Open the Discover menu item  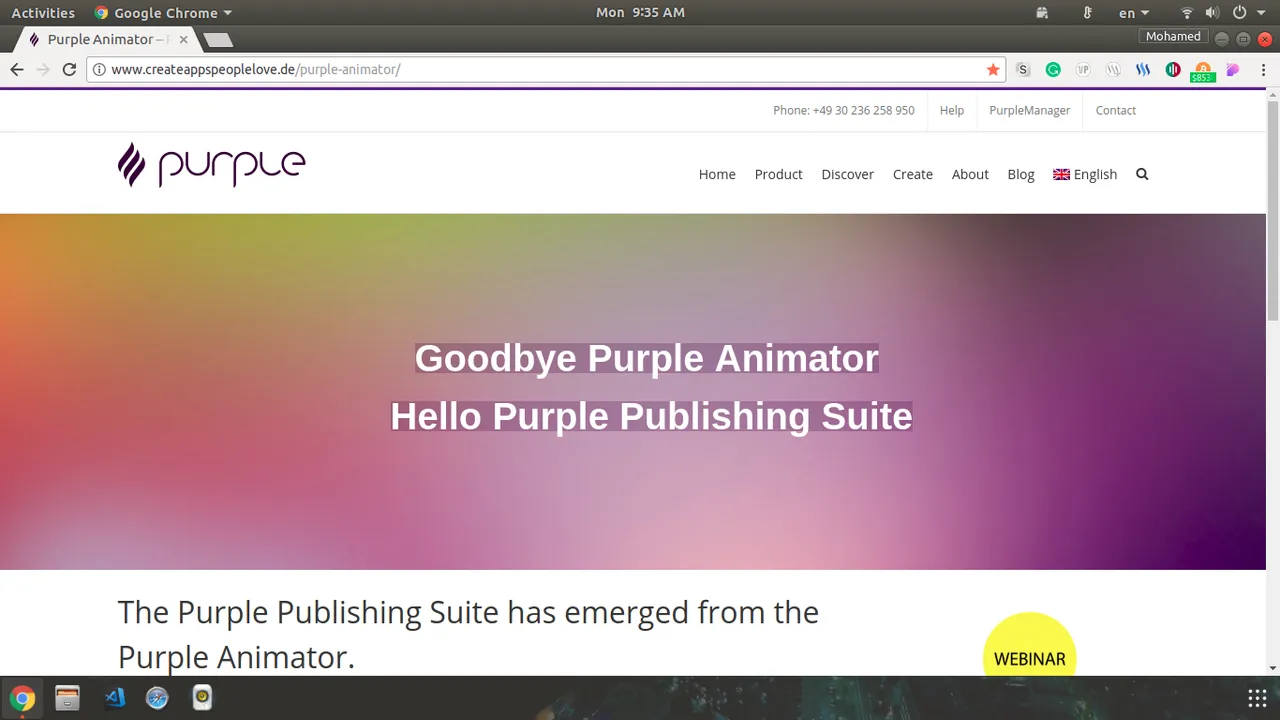coord(847,174)
